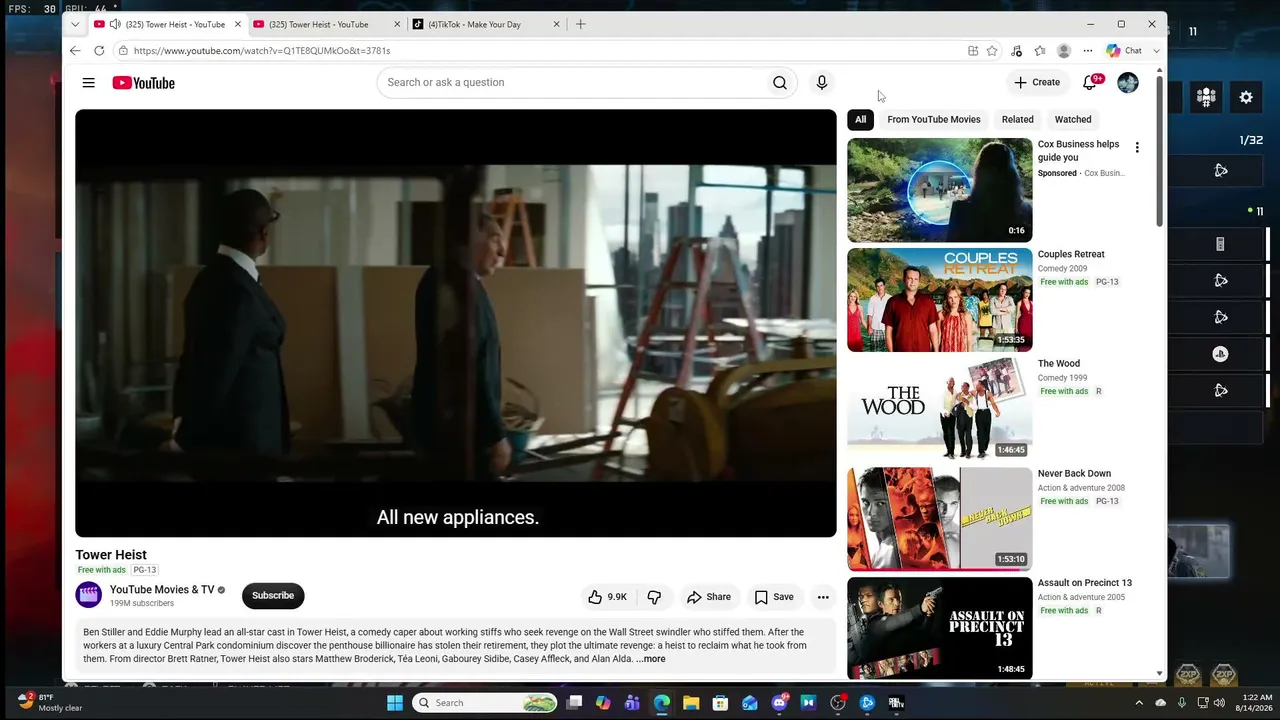The image size is (1280, 720).
Task: Open the Assault on Precinct 13 thumbnail
Action: point(940,629)
